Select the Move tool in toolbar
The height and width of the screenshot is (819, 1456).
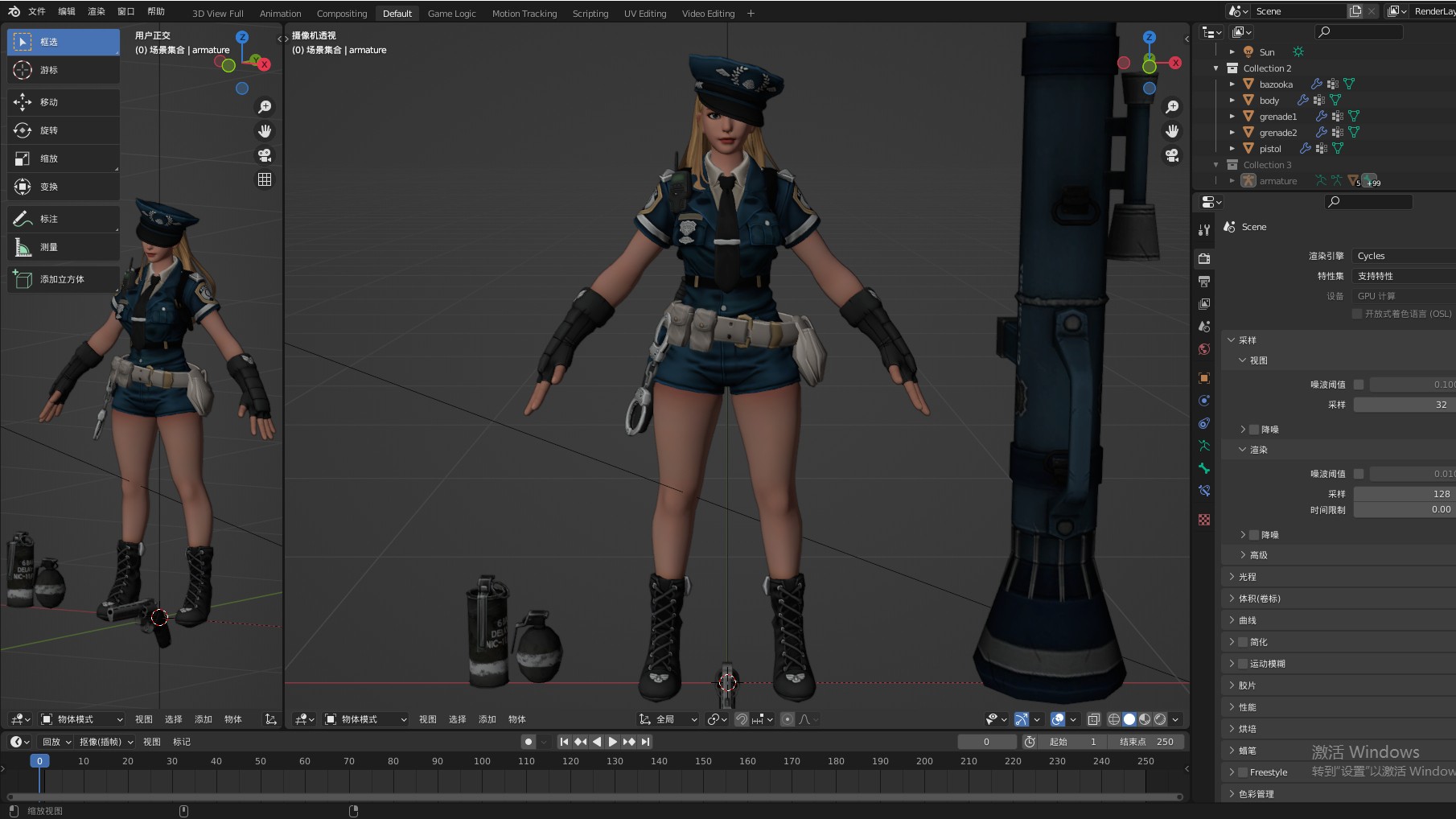(x=63, y=102)
